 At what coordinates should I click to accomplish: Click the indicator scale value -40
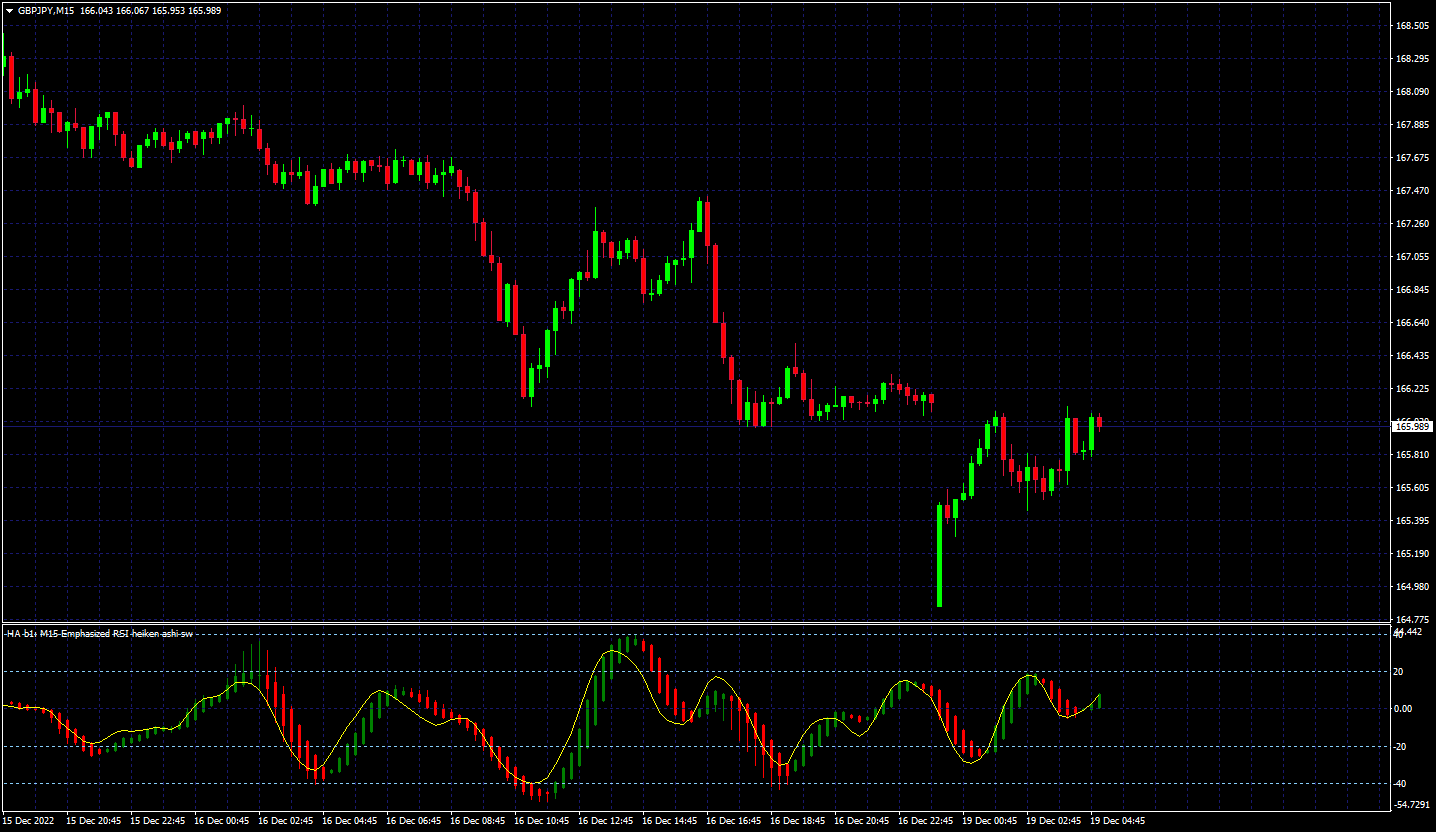click(1402, 784)
